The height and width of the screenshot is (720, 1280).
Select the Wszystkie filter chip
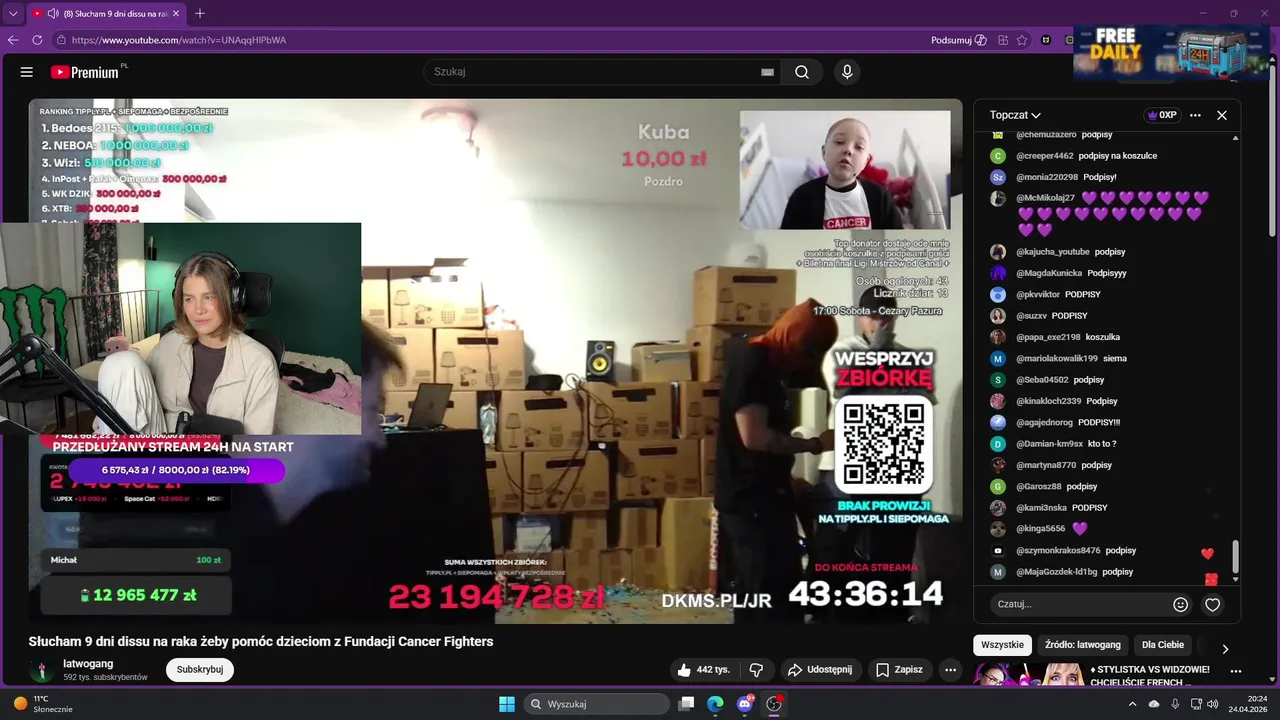tap(1002, 645)
